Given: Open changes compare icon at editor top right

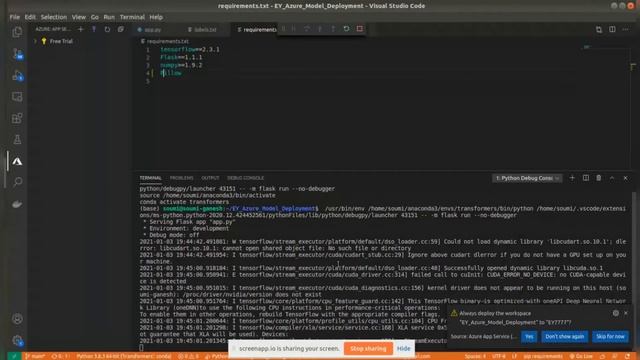Looking at the screenshot, I should click(x=599, y=29).
